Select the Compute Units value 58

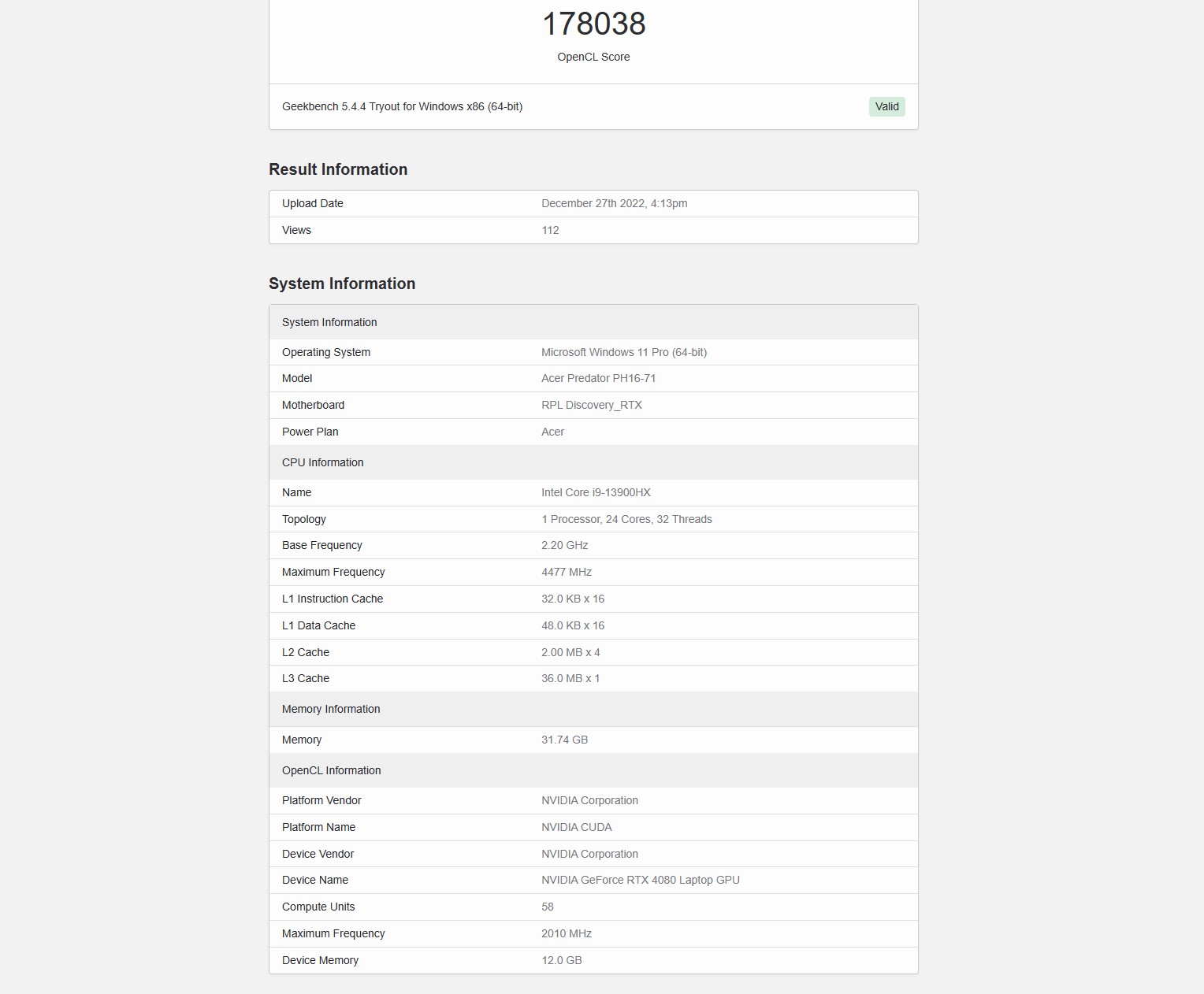(x=548, y=907)
